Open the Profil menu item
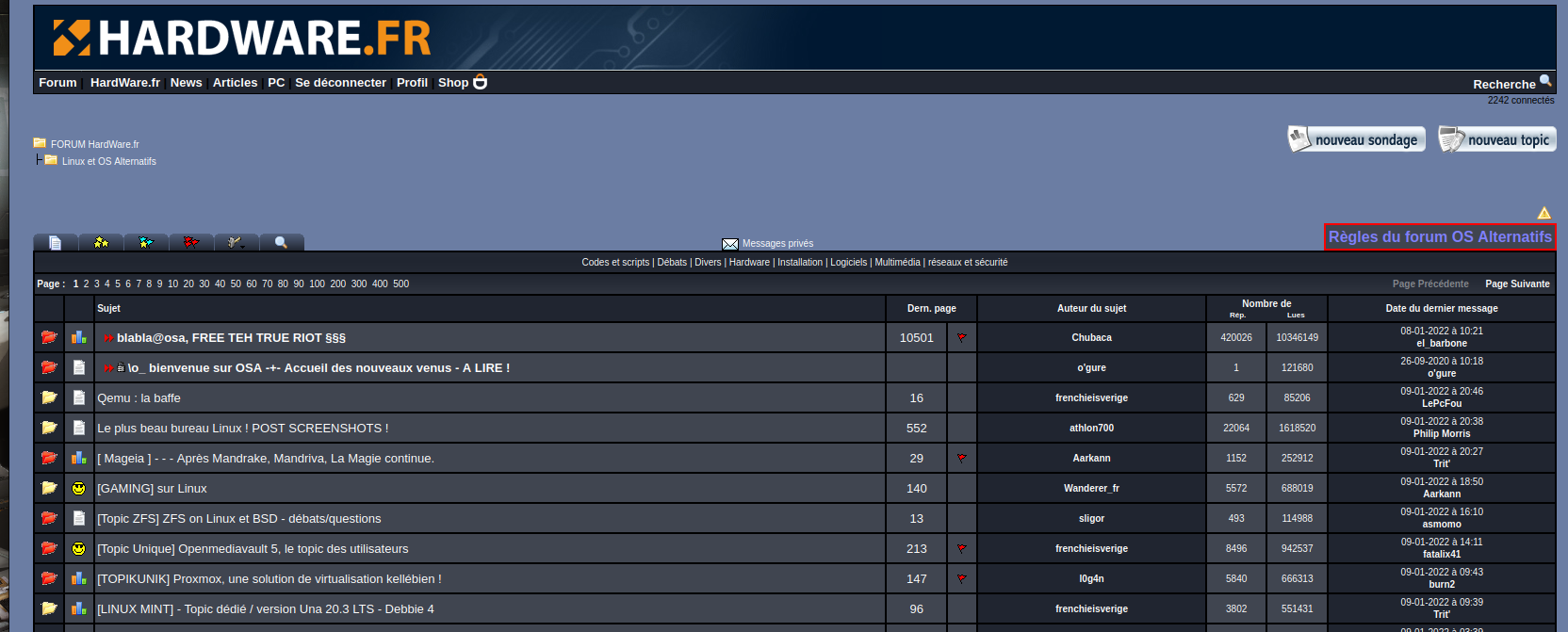 [412, 83]
